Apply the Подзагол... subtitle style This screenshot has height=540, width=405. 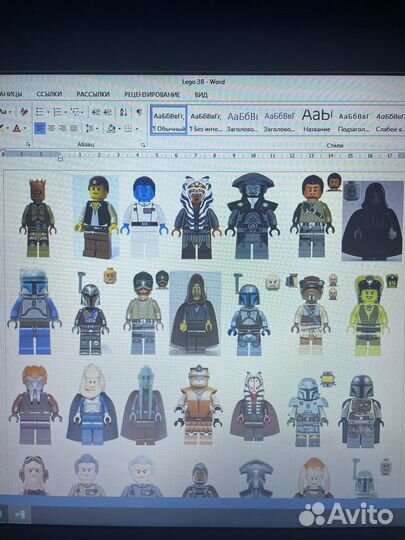click(x=354, y=121)
